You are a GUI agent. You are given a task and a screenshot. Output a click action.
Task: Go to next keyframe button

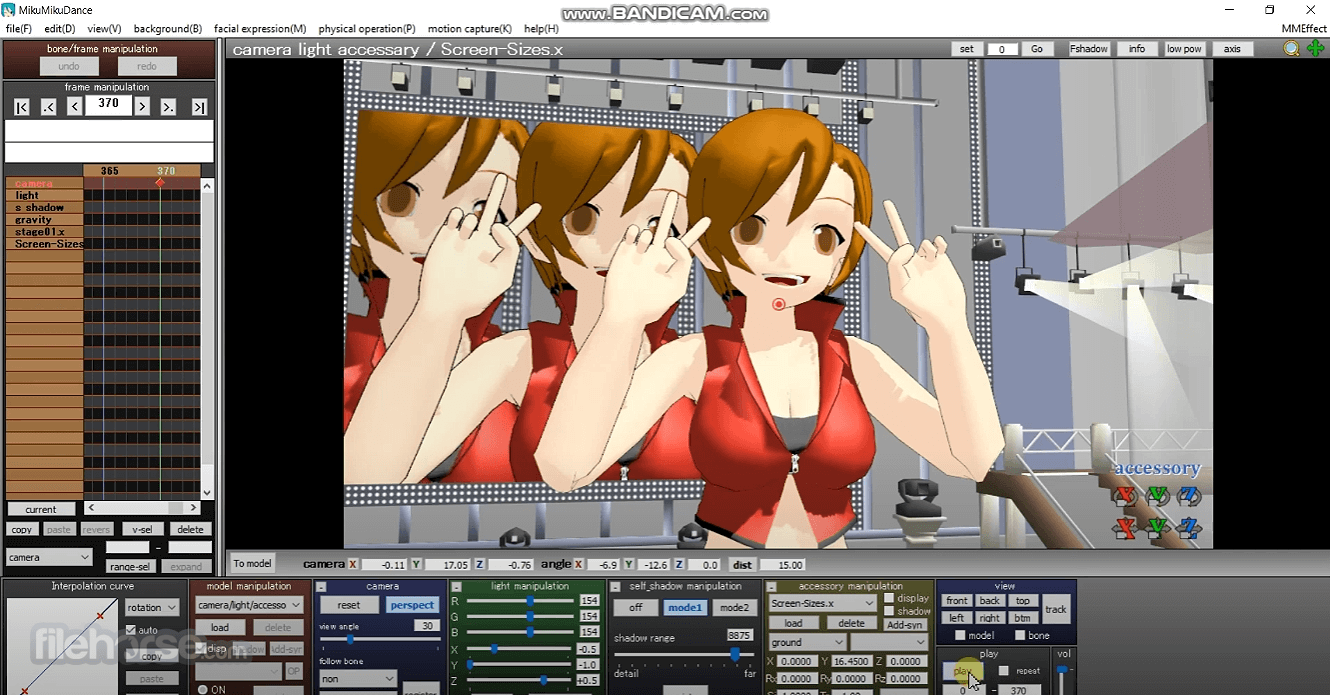point(168,107)
